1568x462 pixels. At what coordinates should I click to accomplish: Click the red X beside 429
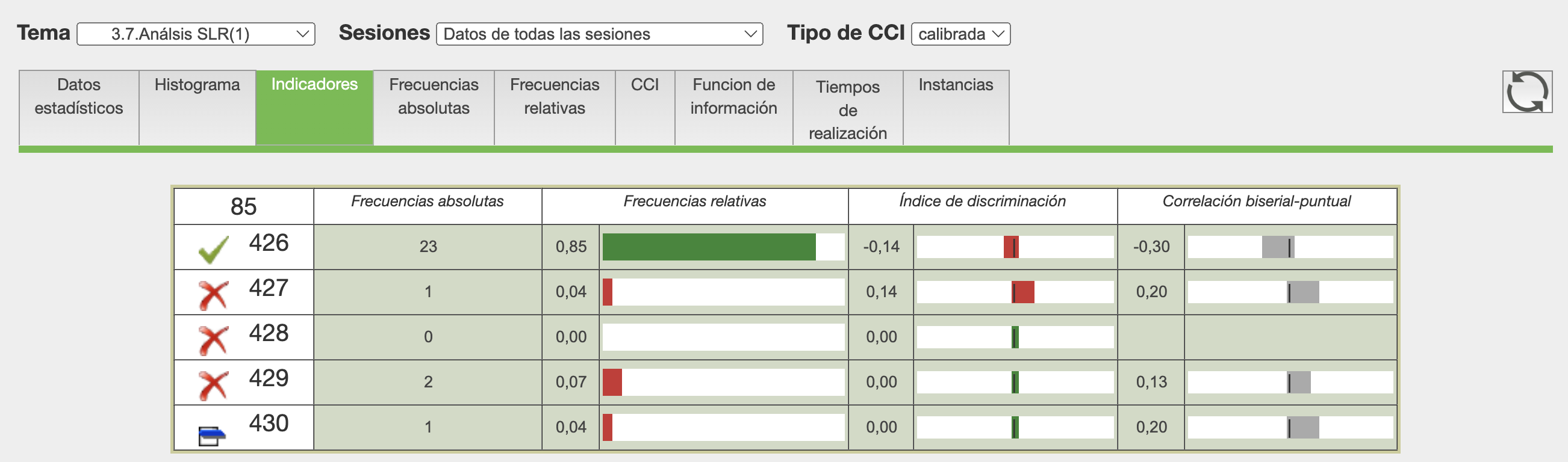click(213, 385)
